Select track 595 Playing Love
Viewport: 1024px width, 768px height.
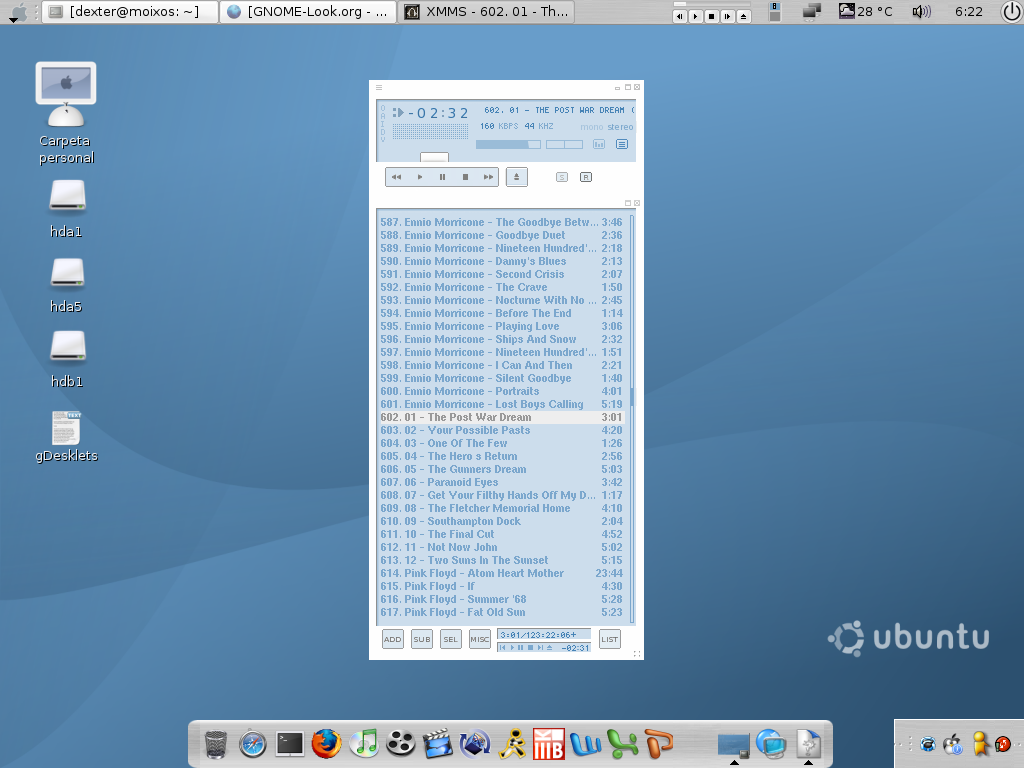pos(502,326)
